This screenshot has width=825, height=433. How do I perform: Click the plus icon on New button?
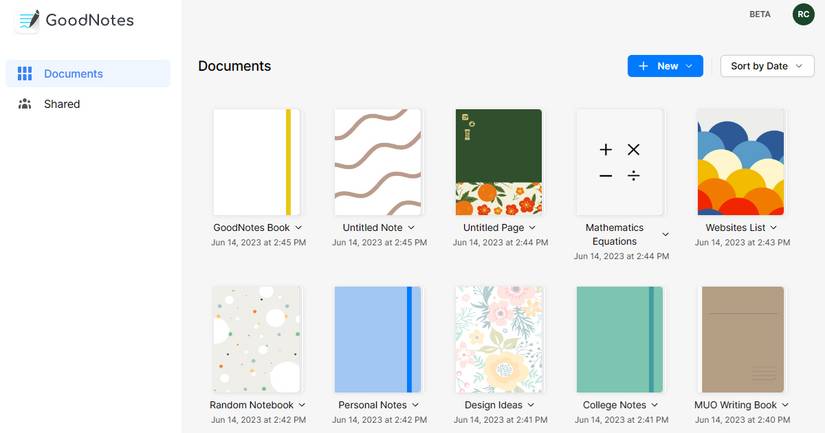coord(643,66)
